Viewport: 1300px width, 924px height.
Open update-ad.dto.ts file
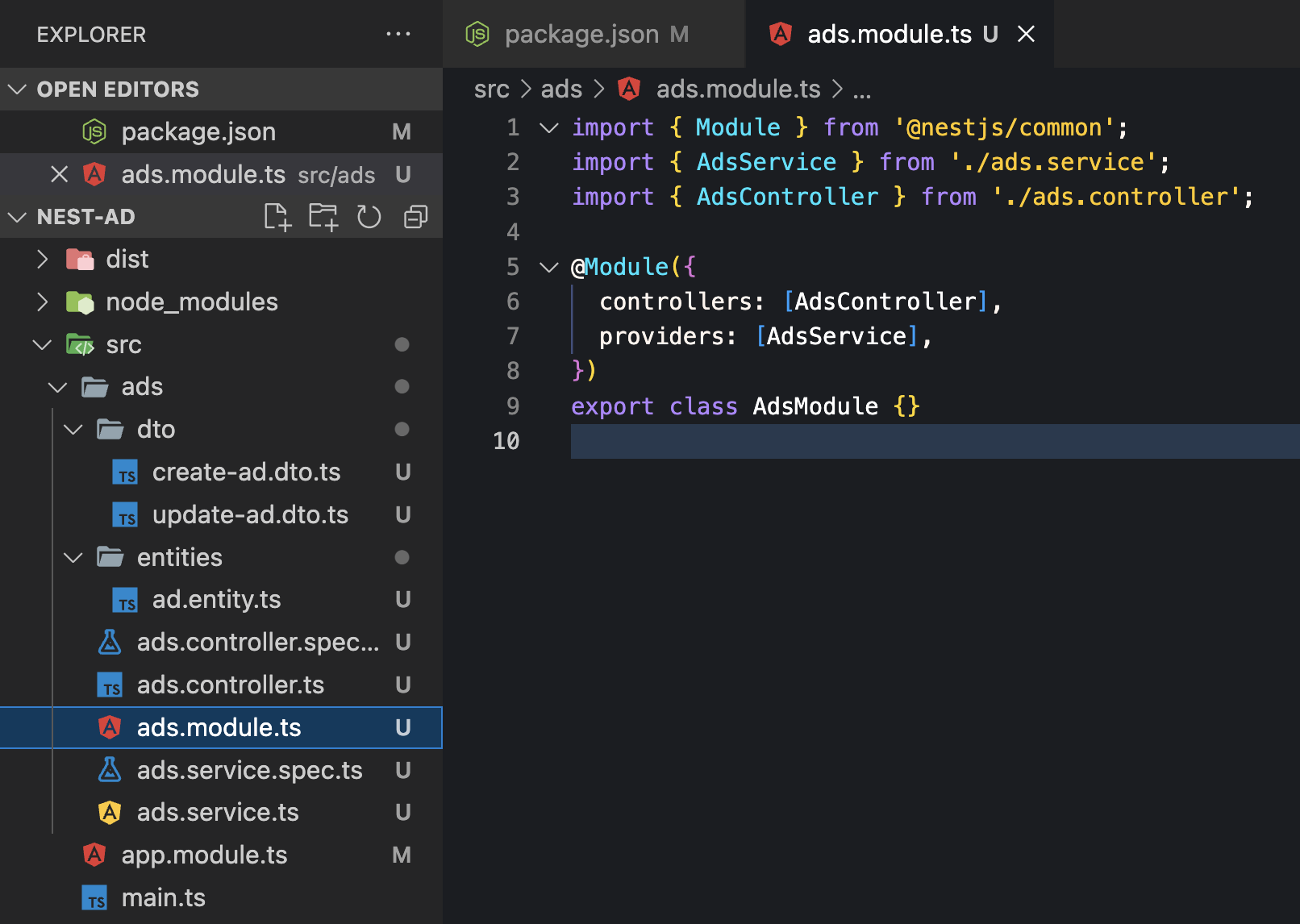221,514
